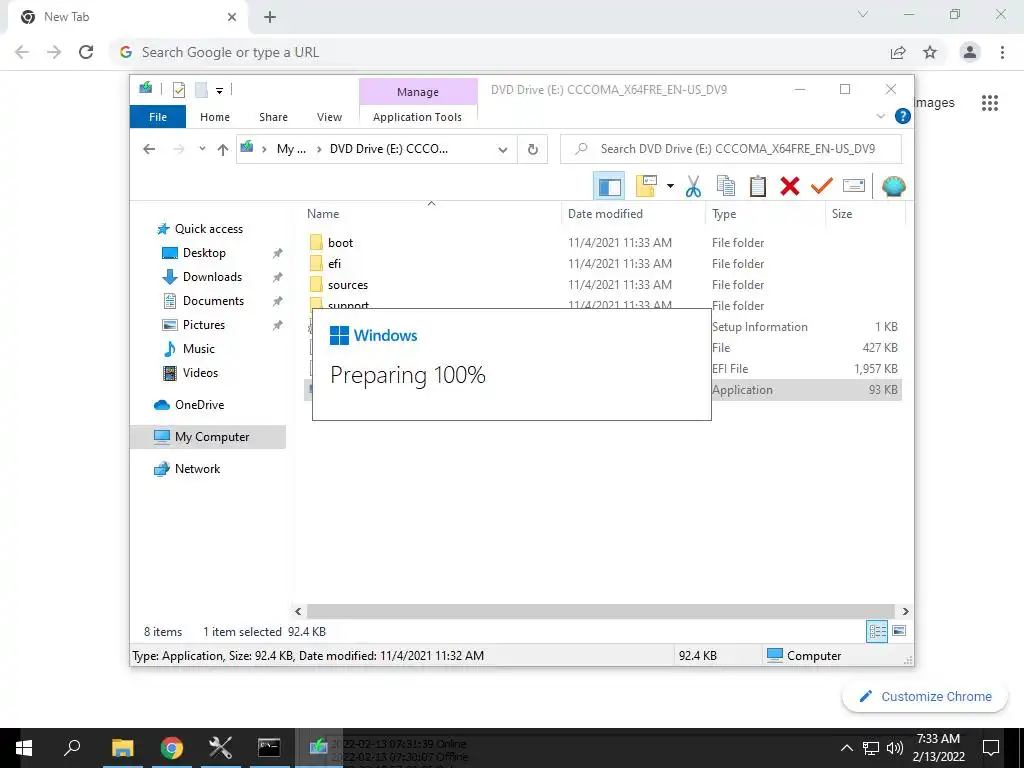The width and height of the screenshot is (1024, 768).
Task: Select Pictures in navigation pane
Action: [x=203, y=325]
